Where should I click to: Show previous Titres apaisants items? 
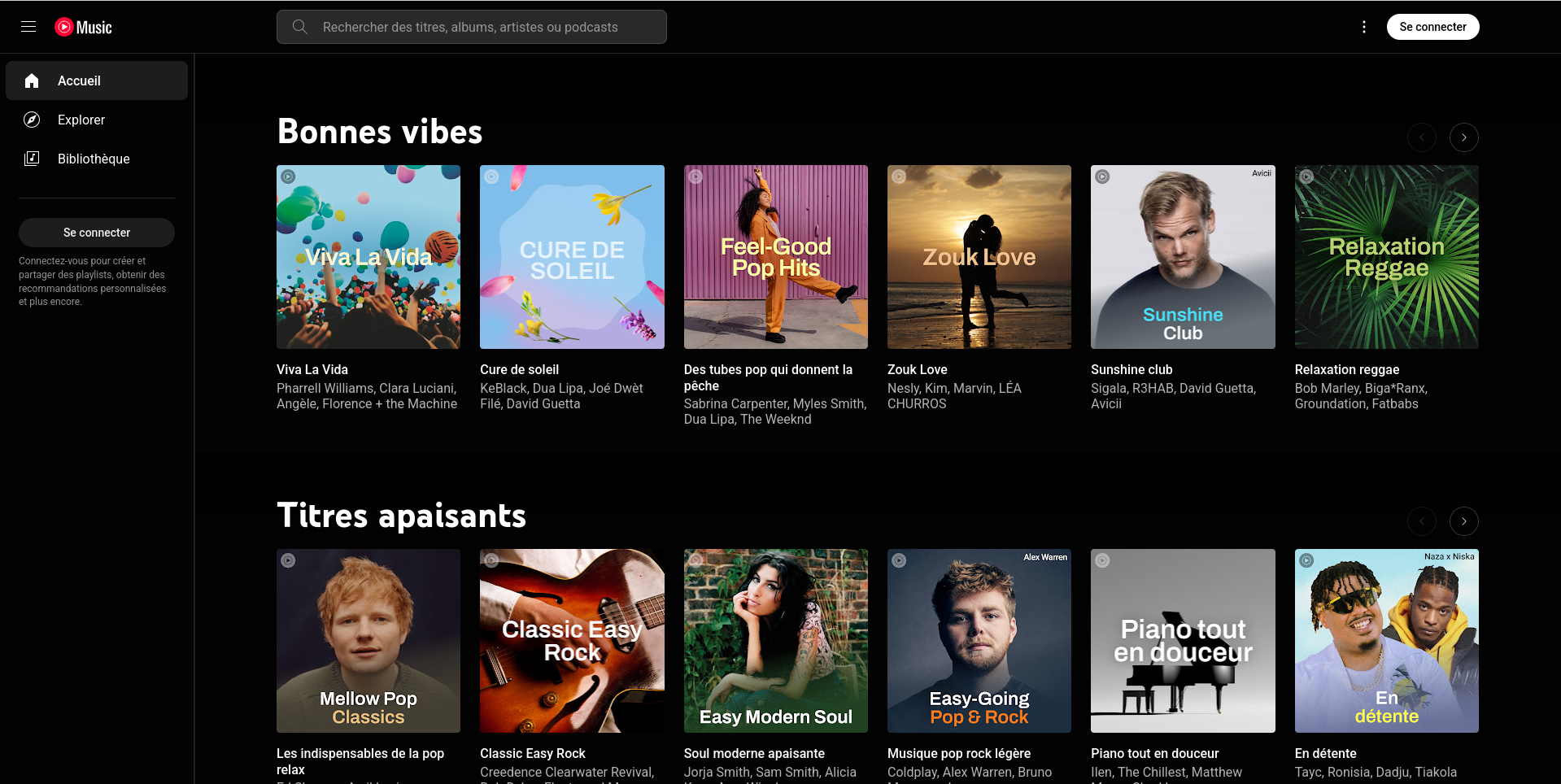pos(1421,521)
